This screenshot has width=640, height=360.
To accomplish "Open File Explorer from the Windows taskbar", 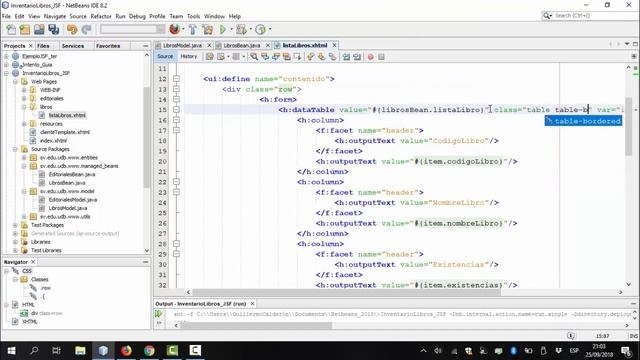I will tap(80, 351).
